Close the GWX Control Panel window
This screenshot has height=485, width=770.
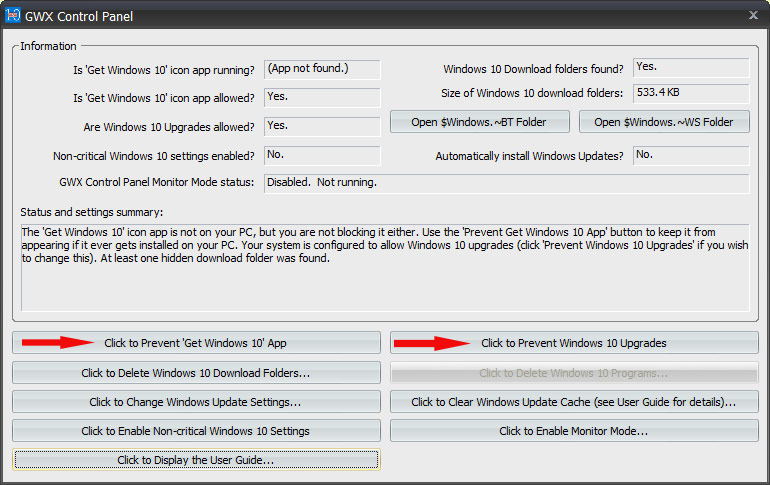[x=753, y=15]
